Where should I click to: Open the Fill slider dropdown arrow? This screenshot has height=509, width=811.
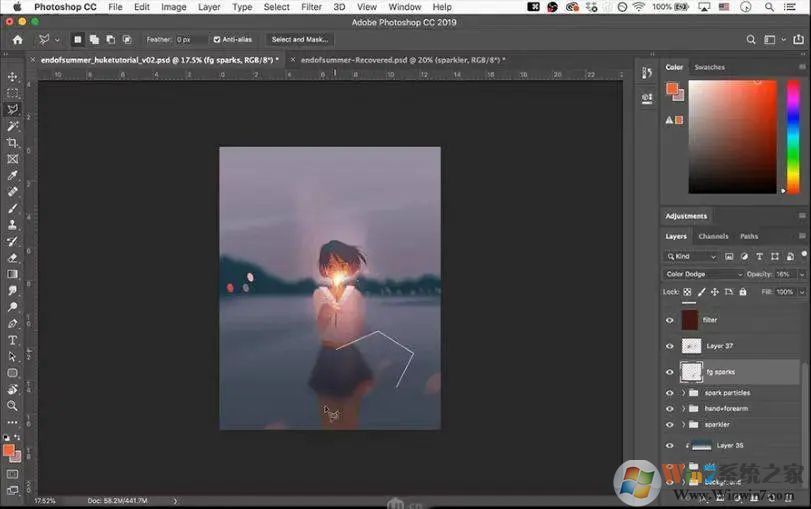(802, 292)
